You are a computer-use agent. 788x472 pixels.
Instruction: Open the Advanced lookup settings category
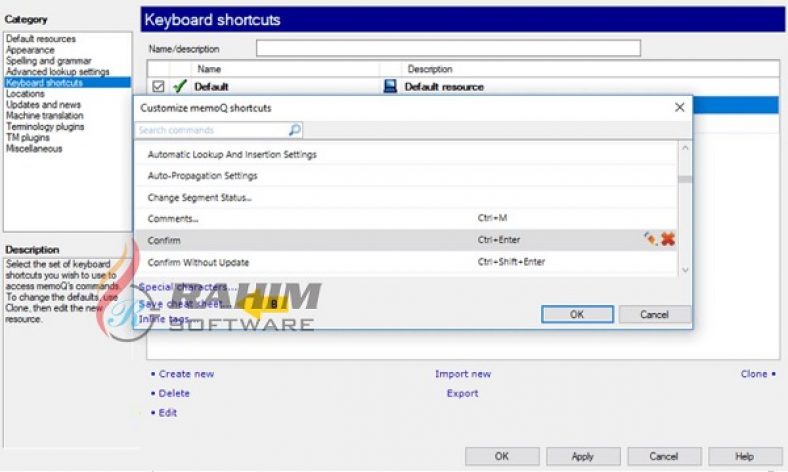click(57, 72)
